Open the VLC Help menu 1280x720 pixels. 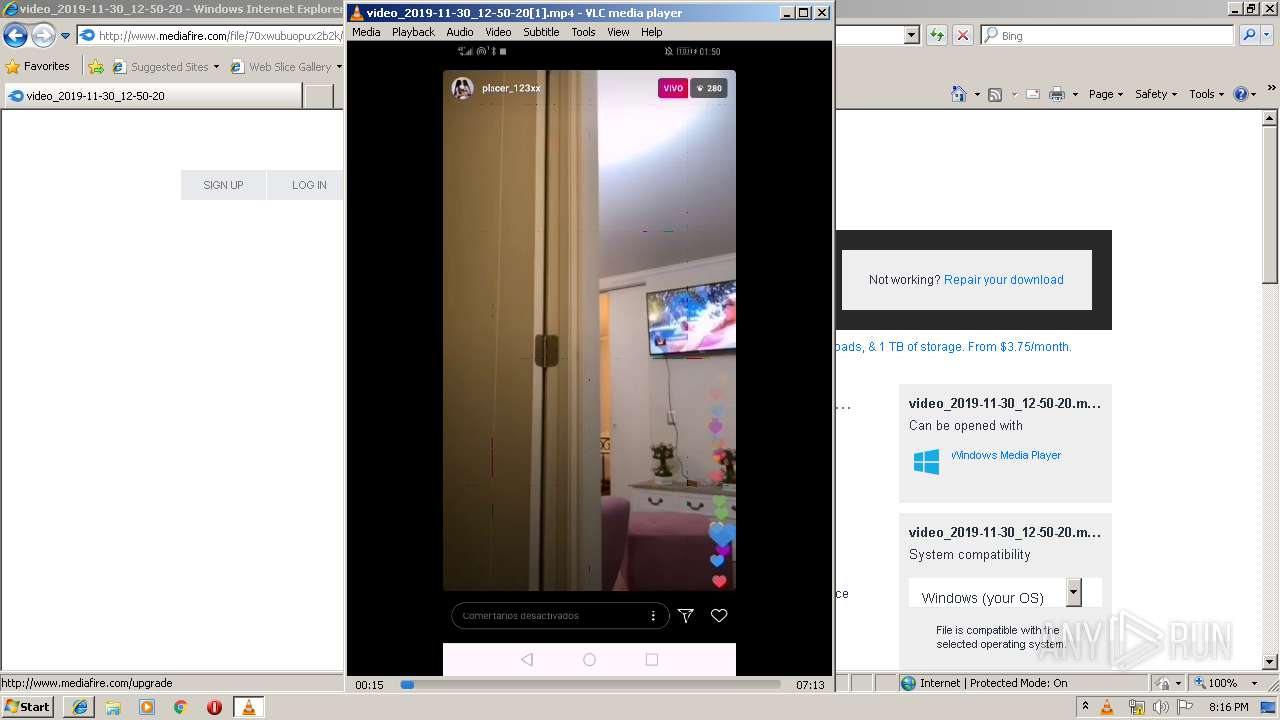(x=652, y=32)
